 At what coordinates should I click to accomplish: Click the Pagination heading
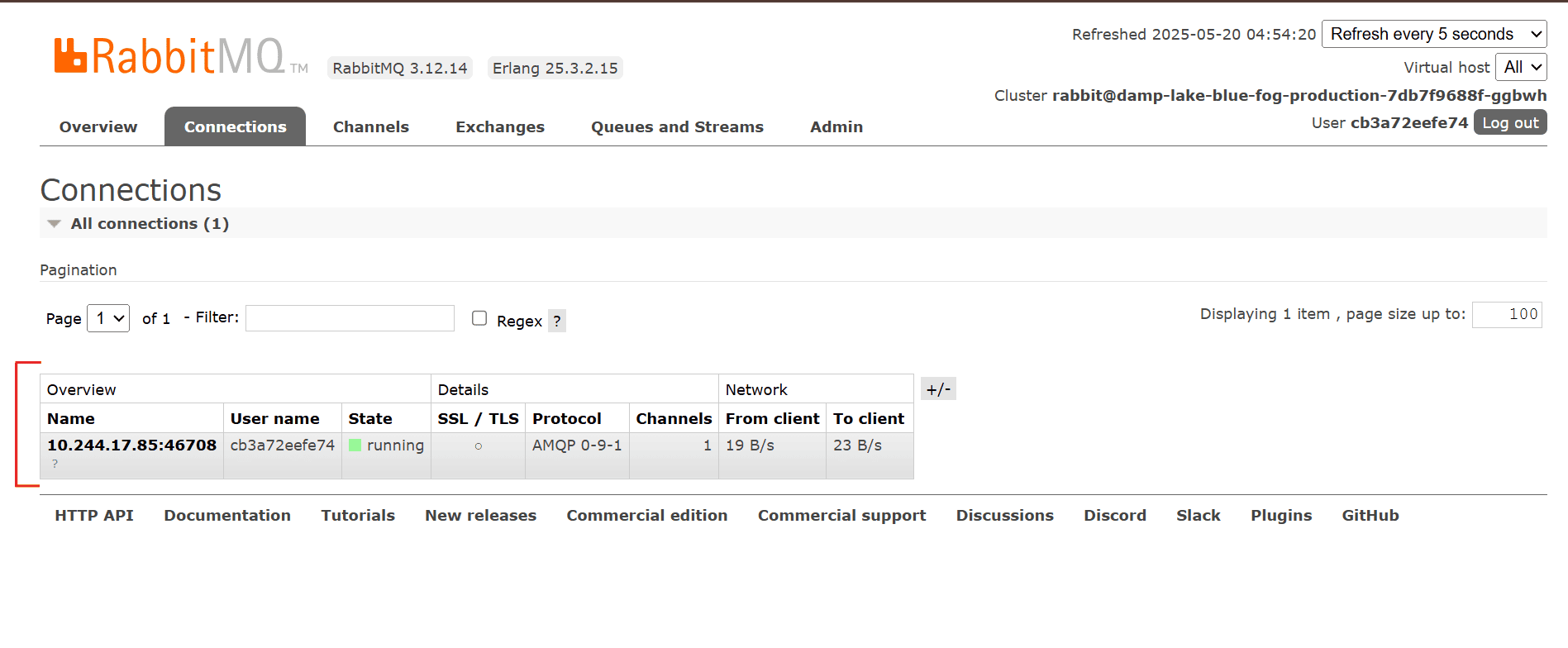click(79, 269)
